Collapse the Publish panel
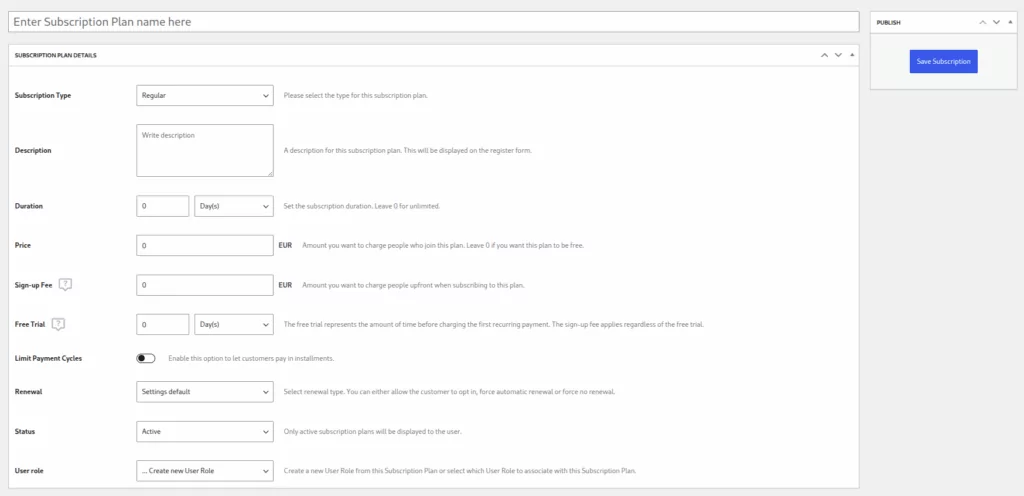 1010,22
